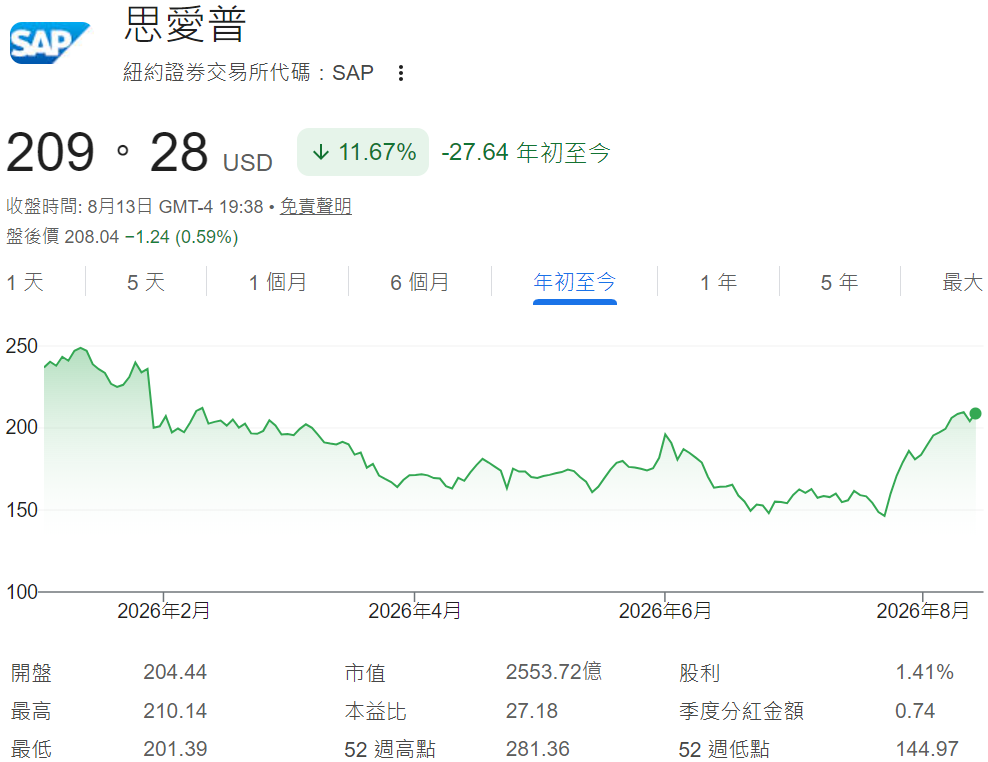
Task: Click the 52-week high value 281.36
Action: (537, 749)
